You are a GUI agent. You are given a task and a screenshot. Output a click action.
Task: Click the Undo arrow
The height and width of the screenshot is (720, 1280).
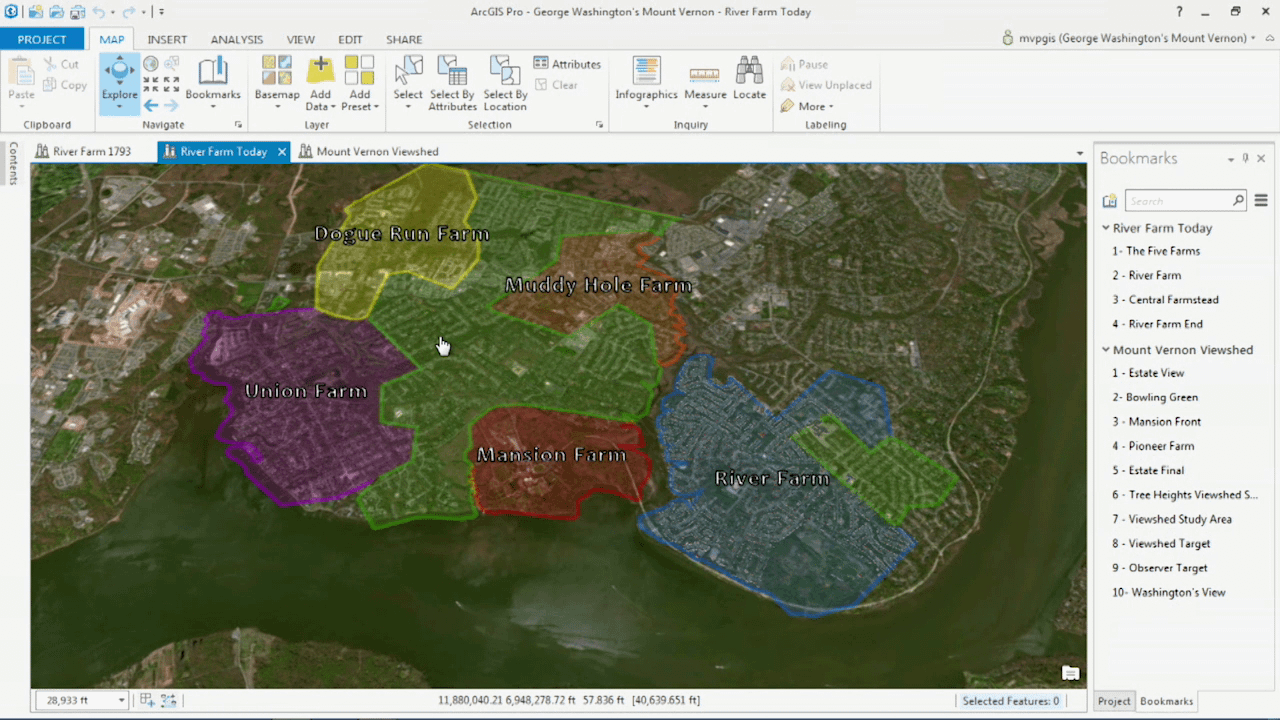click(98, 12)
